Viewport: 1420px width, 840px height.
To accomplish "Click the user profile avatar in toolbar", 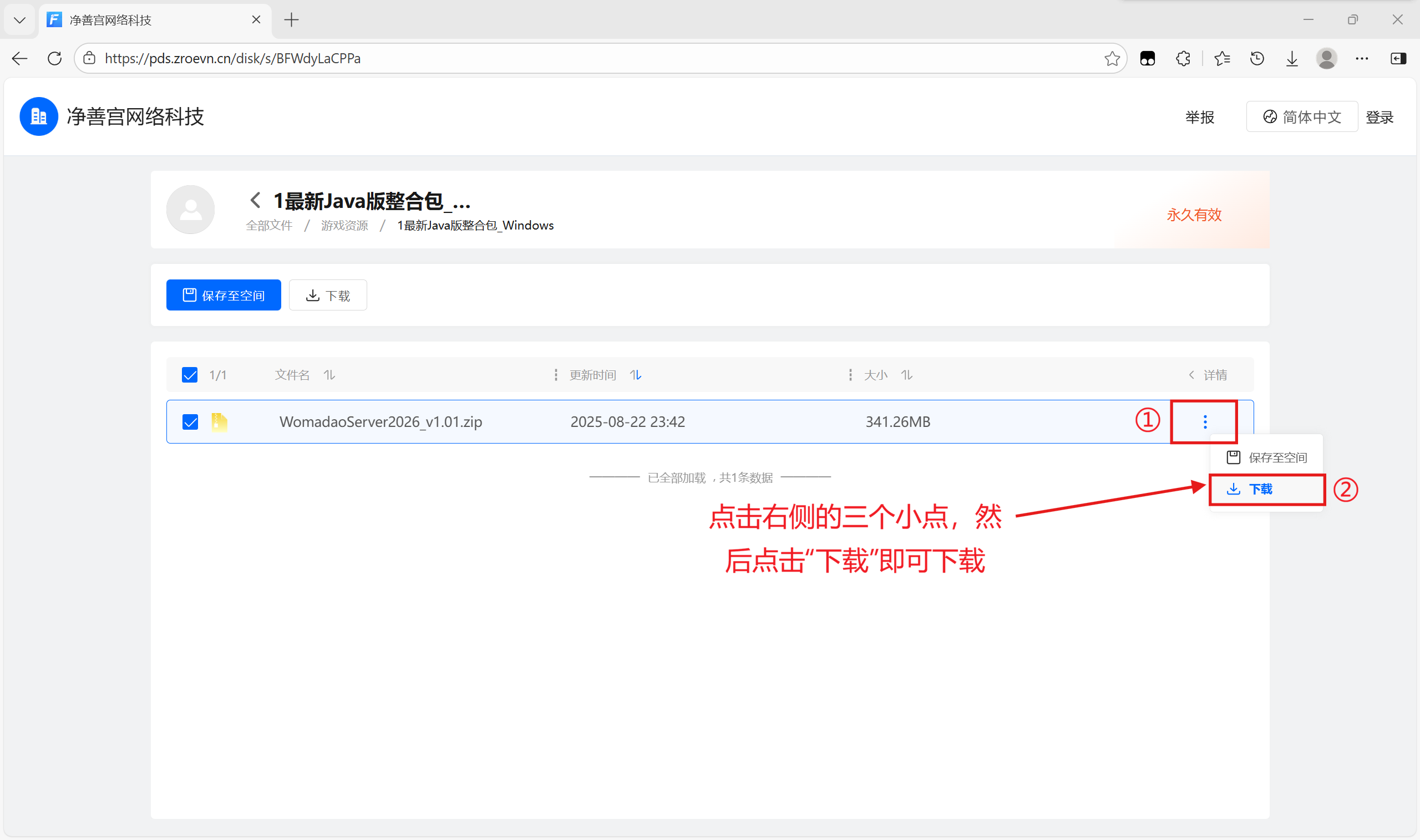I will point(1326,58).
